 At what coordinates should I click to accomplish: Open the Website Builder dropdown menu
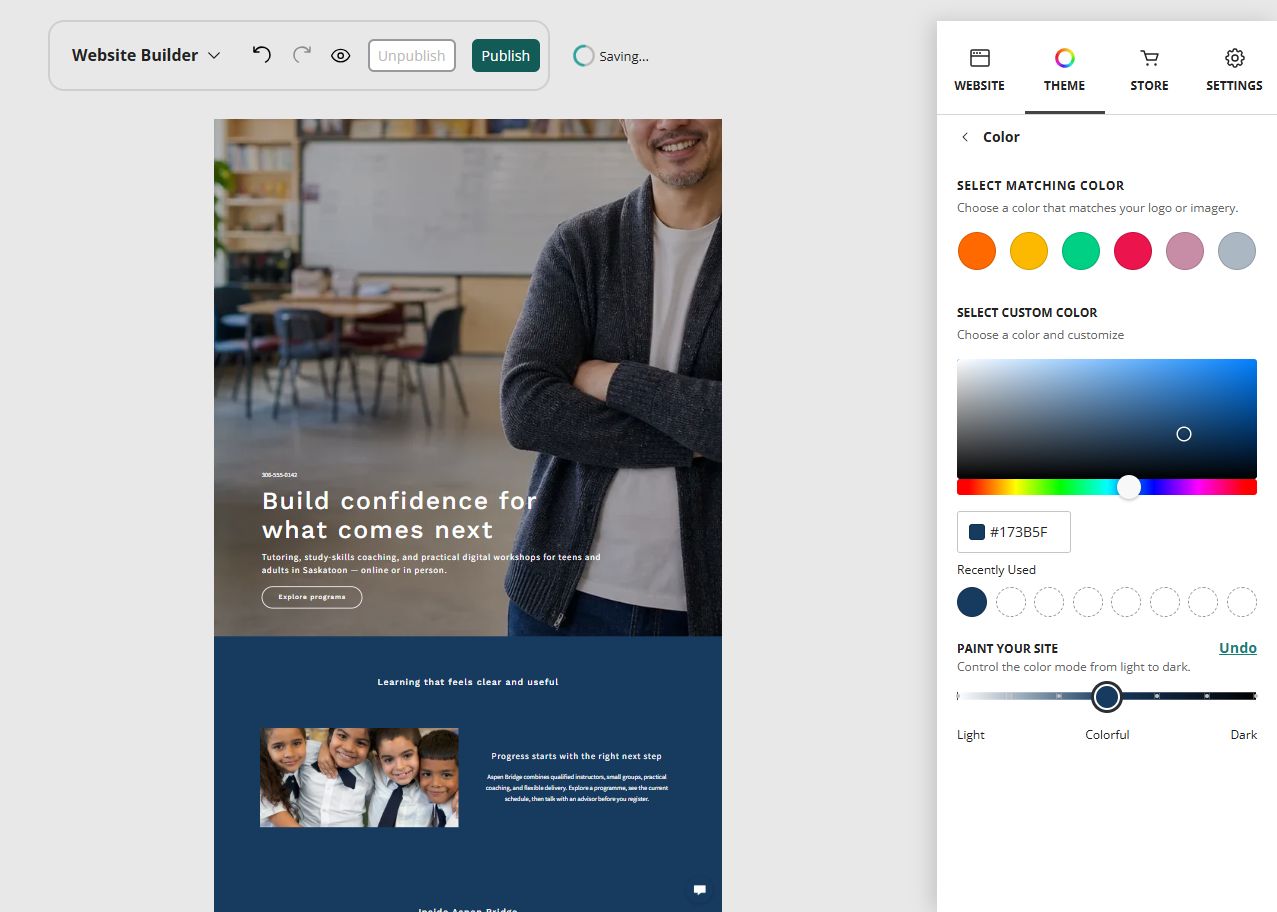[x=146, y=55]
